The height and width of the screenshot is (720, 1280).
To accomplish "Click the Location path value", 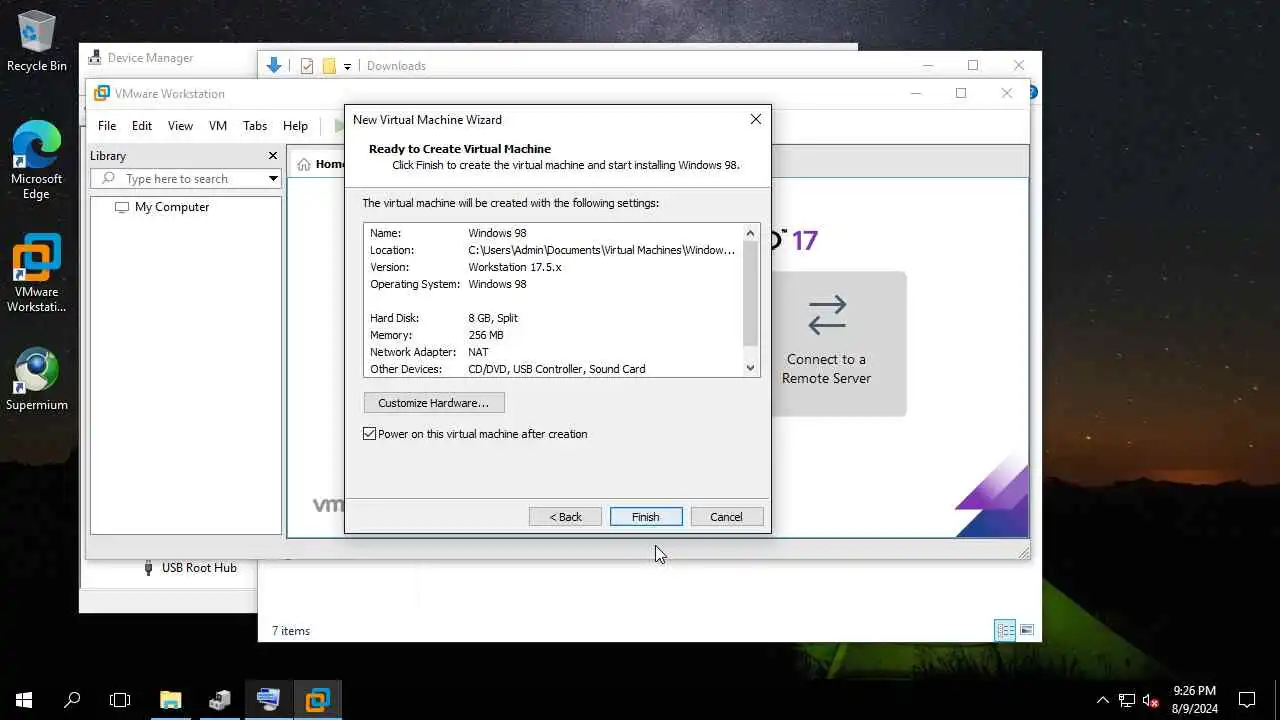I will tap(602, 250).
